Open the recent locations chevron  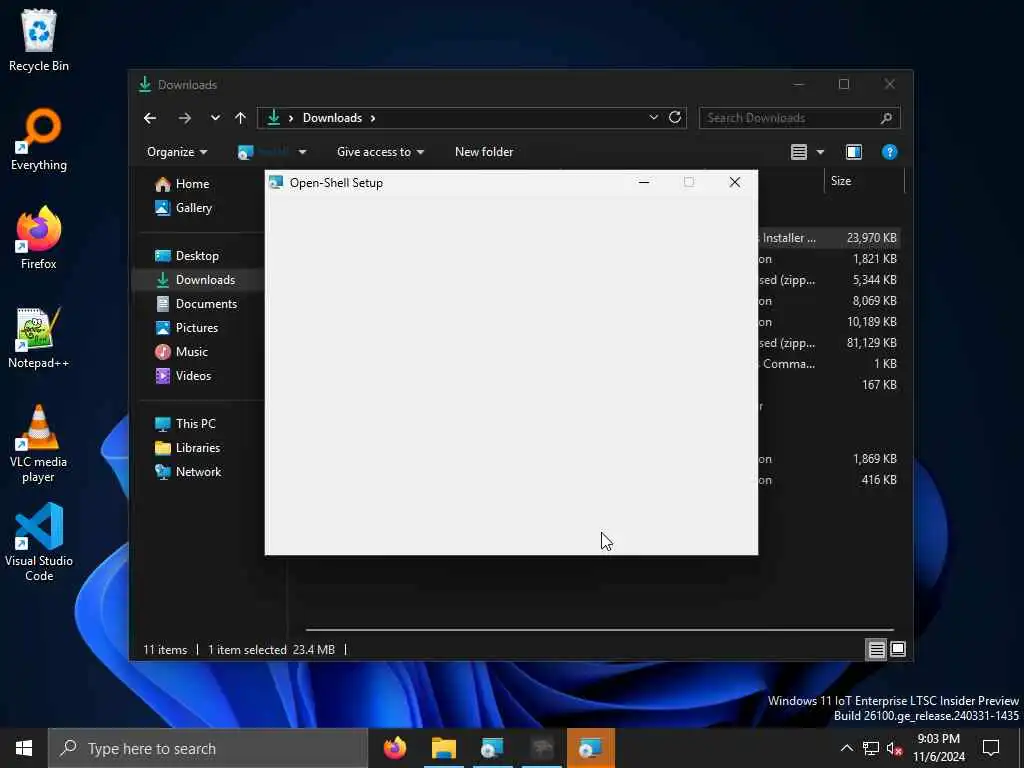coord(215,118)
